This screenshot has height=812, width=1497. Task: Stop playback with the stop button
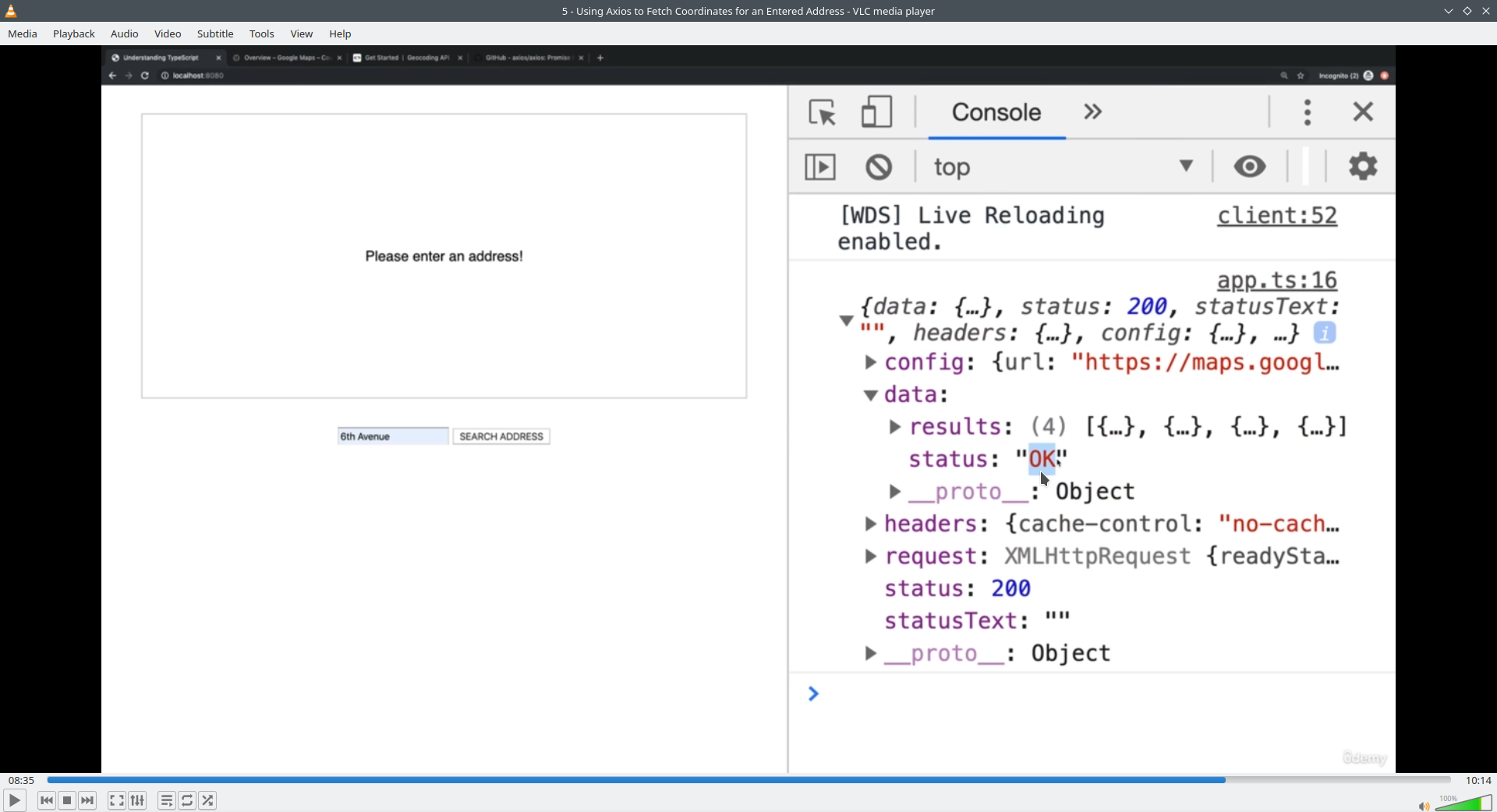67,800
